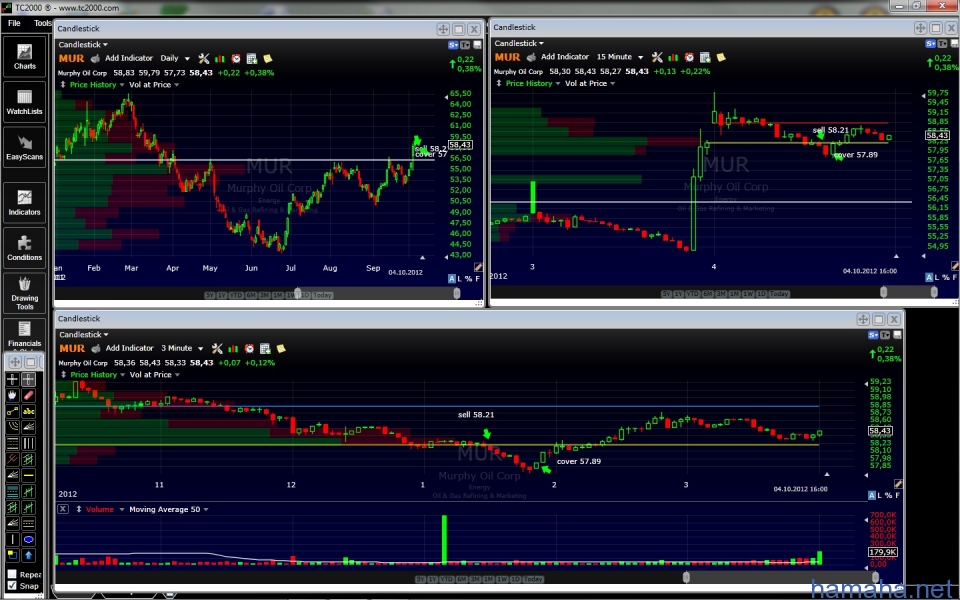Click the yellow note icon in 3 Minute chart
Image resolution: width=960 pixels, height=600 pixels.
click(281, 349)
